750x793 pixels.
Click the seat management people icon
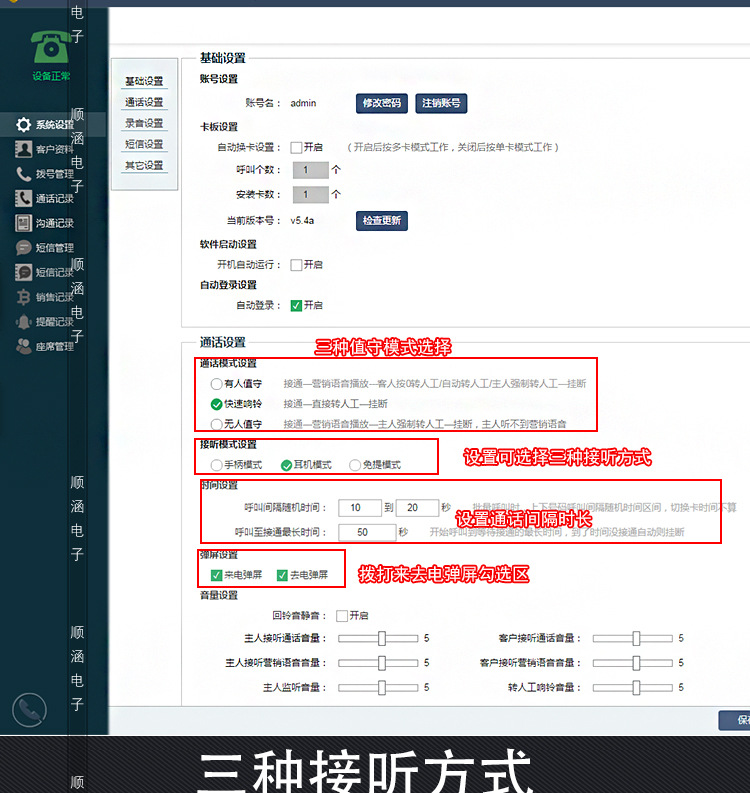[23, 346]
